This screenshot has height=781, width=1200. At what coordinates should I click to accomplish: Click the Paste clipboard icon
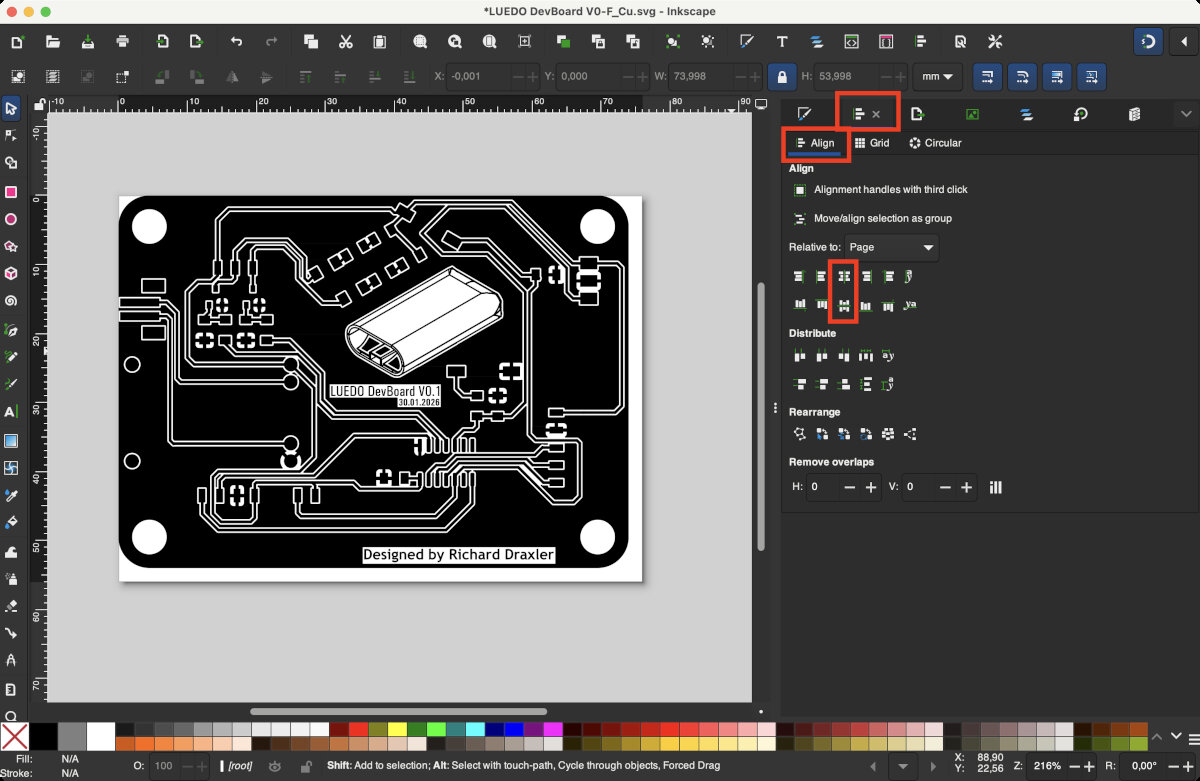[x=380, y=42]
